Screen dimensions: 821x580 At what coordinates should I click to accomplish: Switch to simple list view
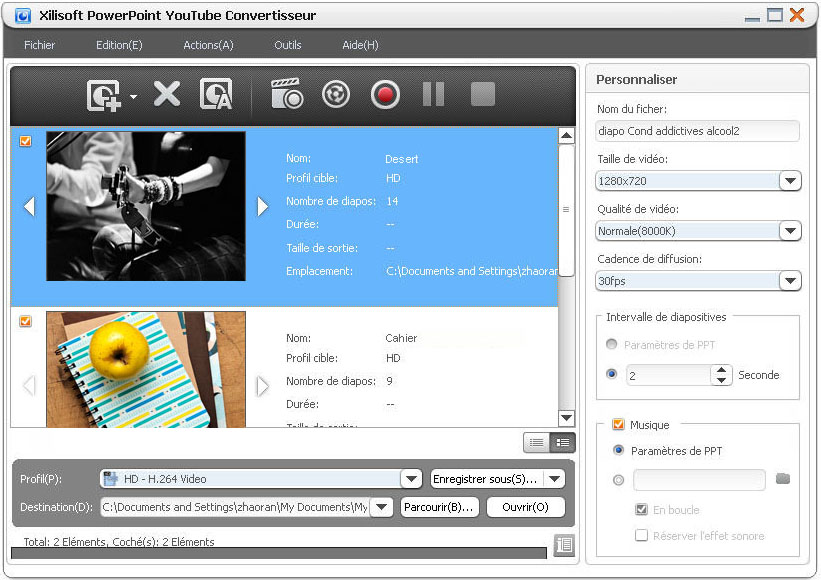[536, 443]
